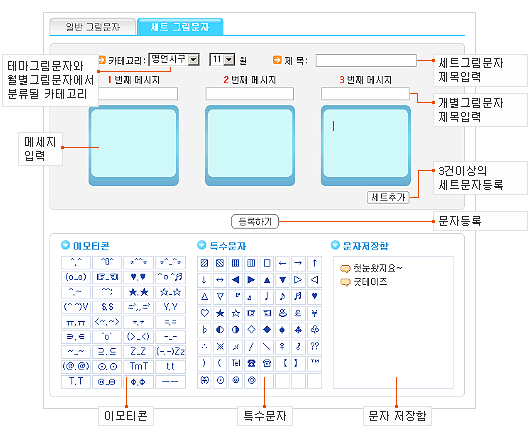
Task: Insert the black diamond special character
Action: coord(267,330)
